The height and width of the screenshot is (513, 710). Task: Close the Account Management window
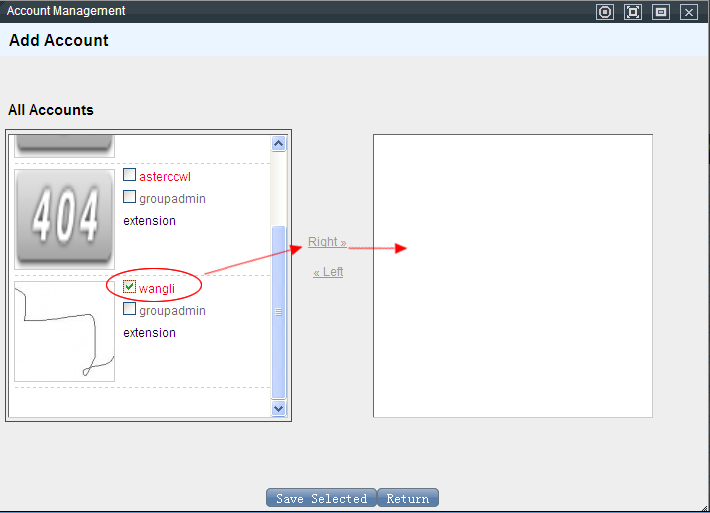point(688,12)
